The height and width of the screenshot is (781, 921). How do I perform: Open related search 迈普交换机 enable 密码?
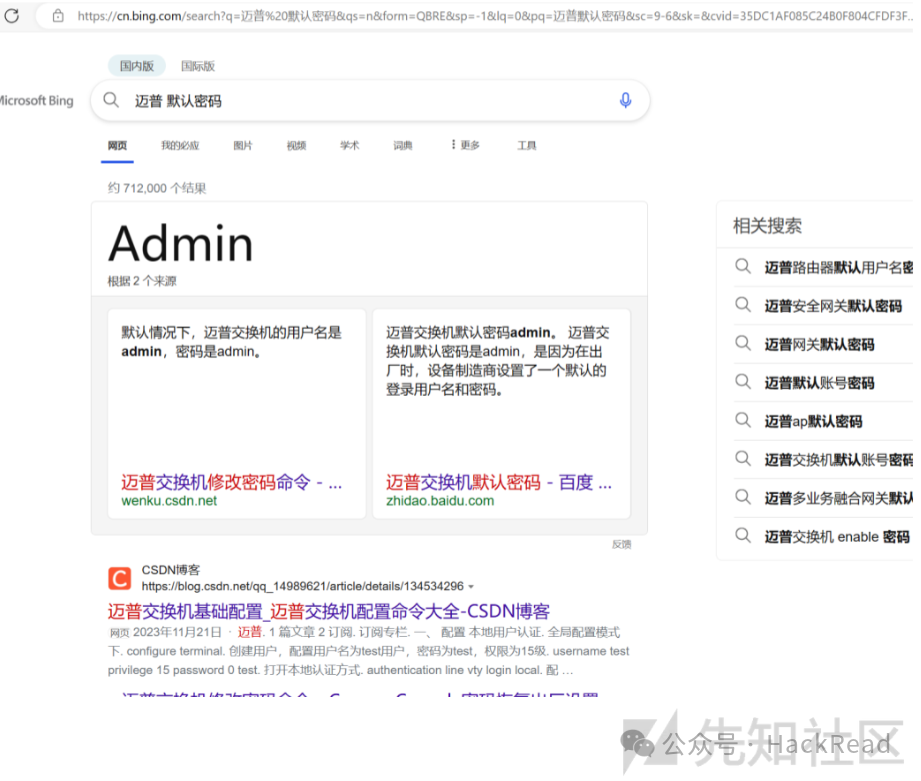(837, 537)
